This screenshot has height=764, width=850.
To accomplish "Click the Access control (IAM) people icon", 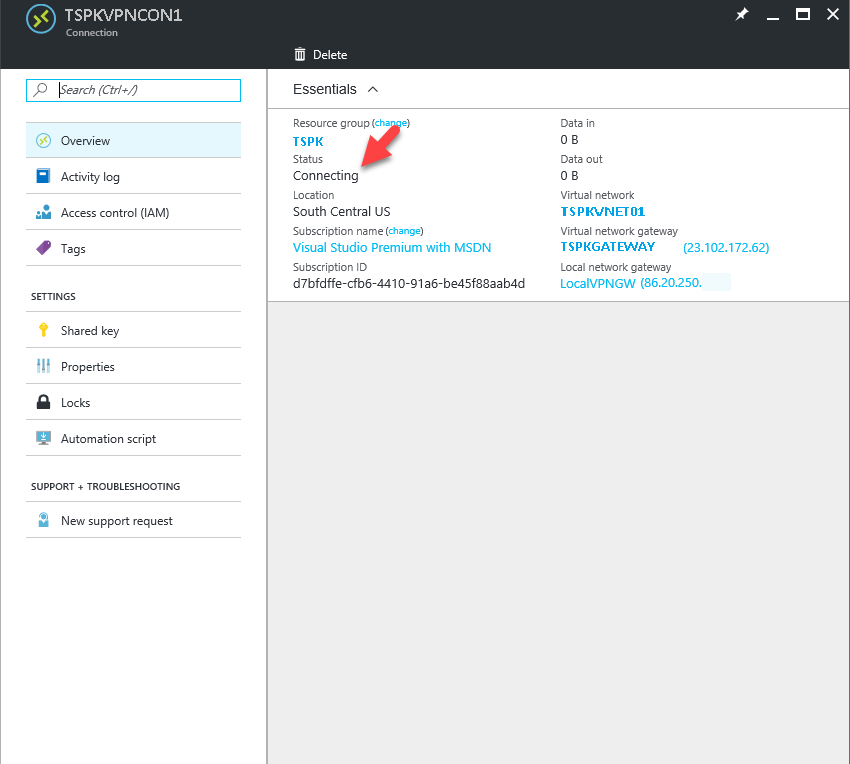I will coord(43,212).
